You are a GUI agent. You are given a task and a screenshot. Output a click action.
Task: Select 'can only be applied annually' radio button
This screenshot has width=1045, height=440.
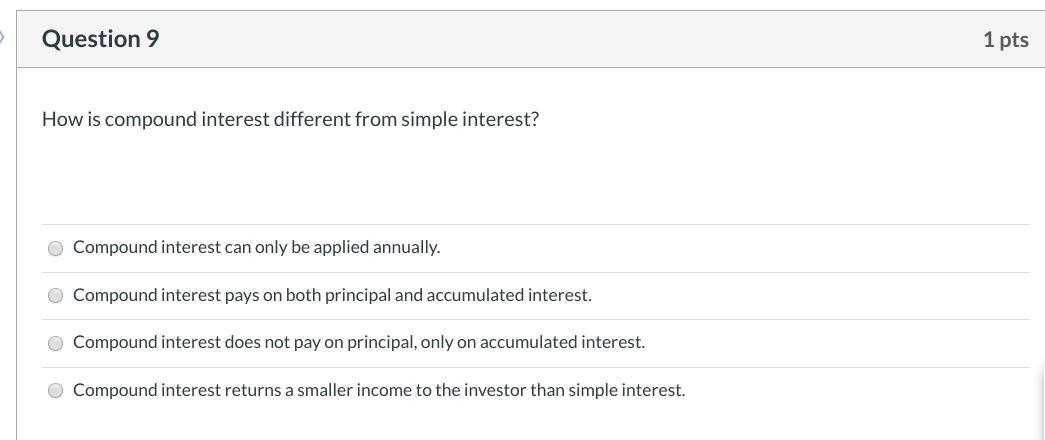click(x=56, y=248)
